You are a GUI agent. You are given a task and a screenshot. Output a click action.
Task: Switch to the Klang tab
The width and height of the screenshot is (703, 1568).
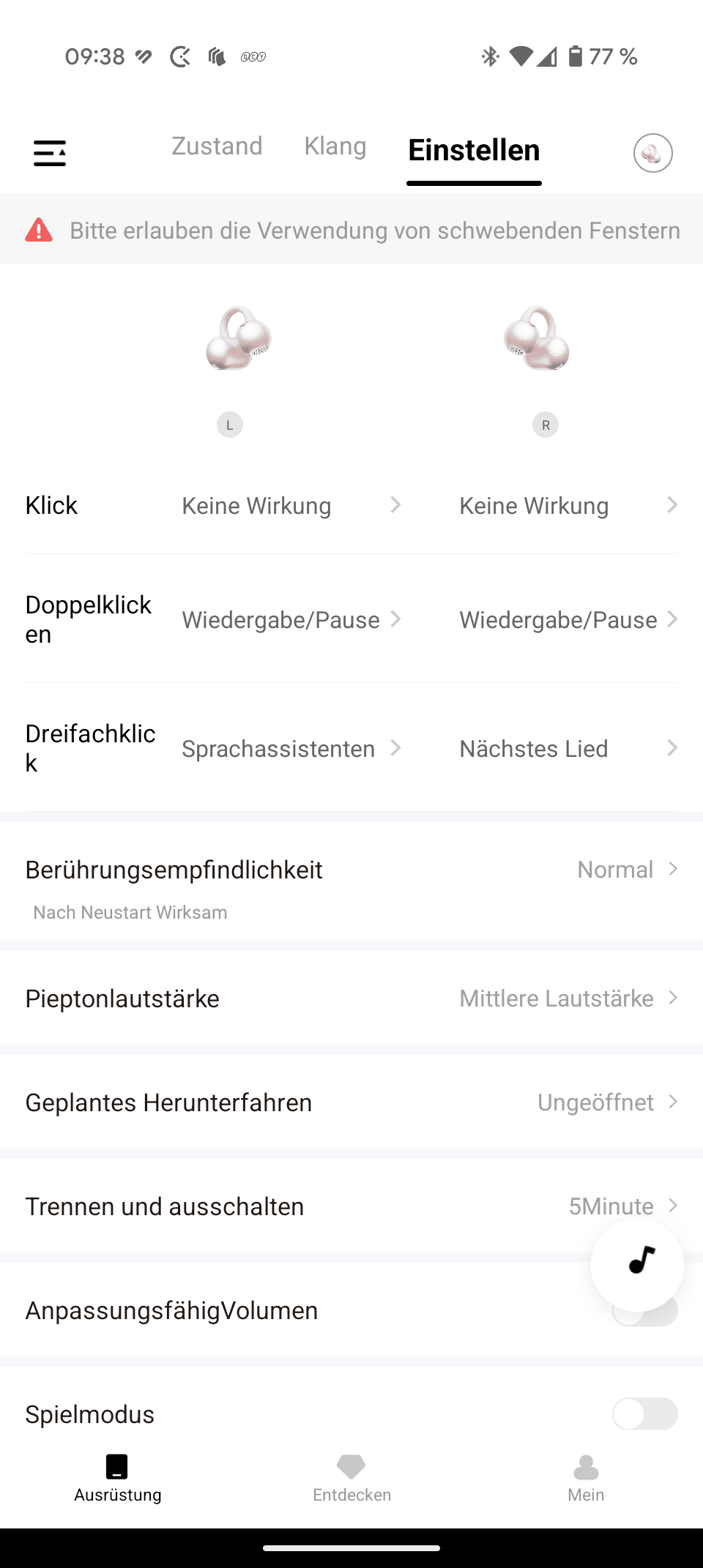point(335,146)
